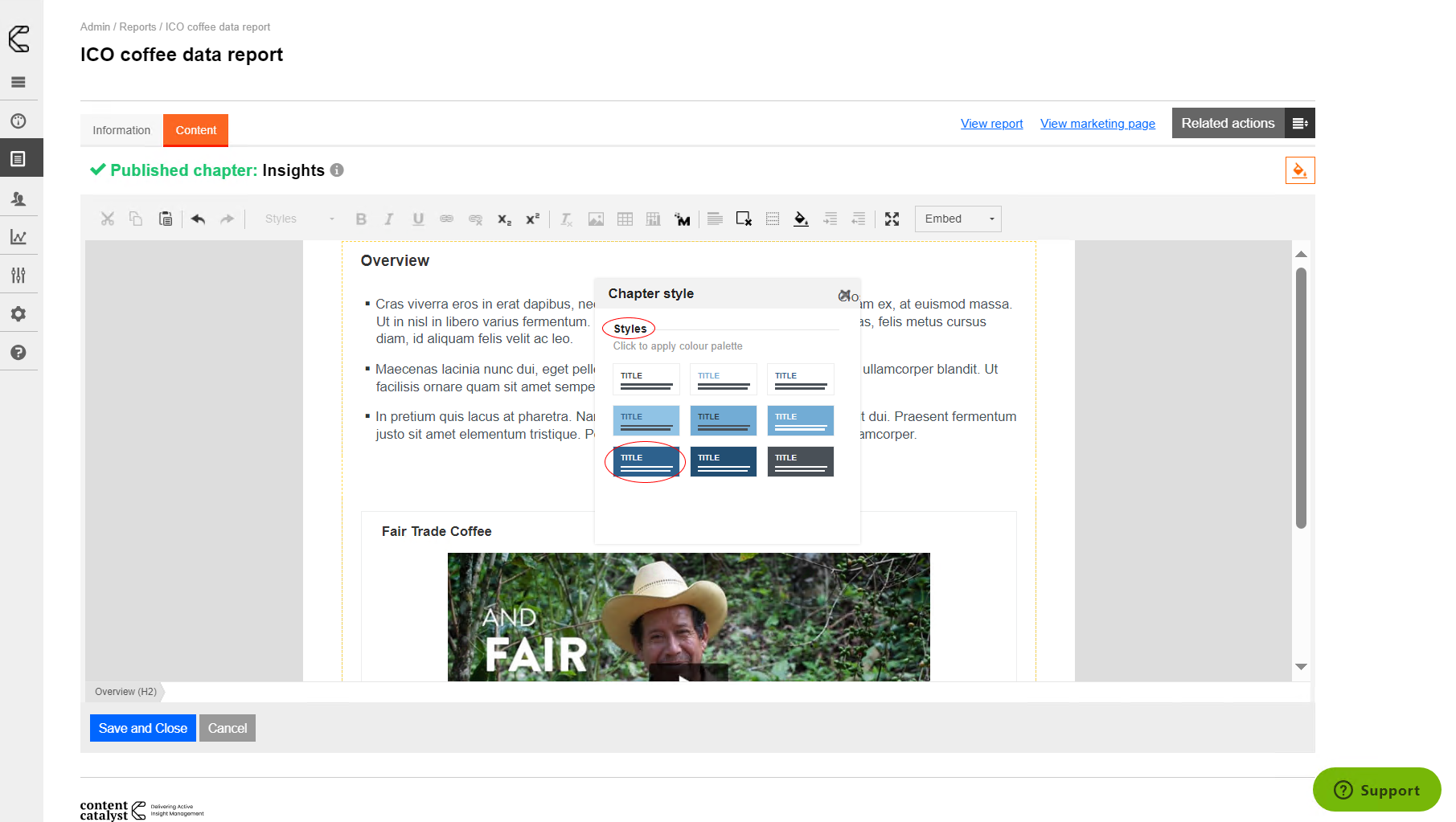Click the undo arrow in toolbar
This screenshot has height=822, width=1456.
(x=199, y=219)
